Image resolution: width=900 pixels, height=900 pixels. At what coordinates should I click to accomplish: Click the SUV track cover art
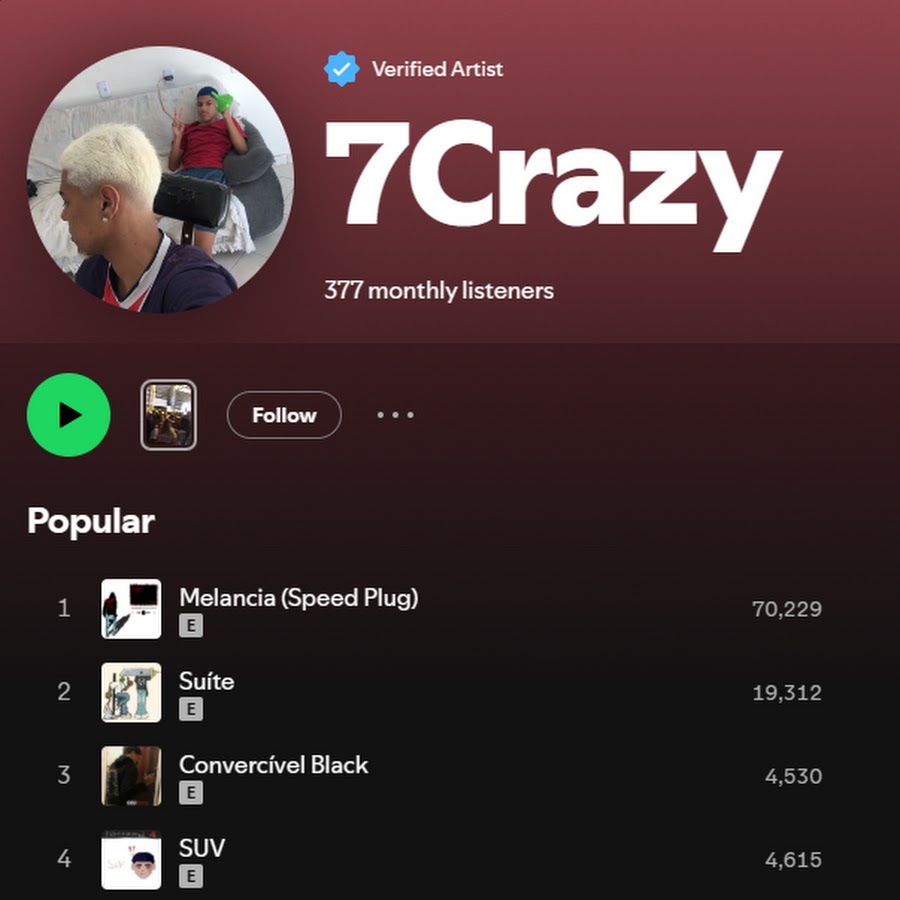(x=131, y=860)
